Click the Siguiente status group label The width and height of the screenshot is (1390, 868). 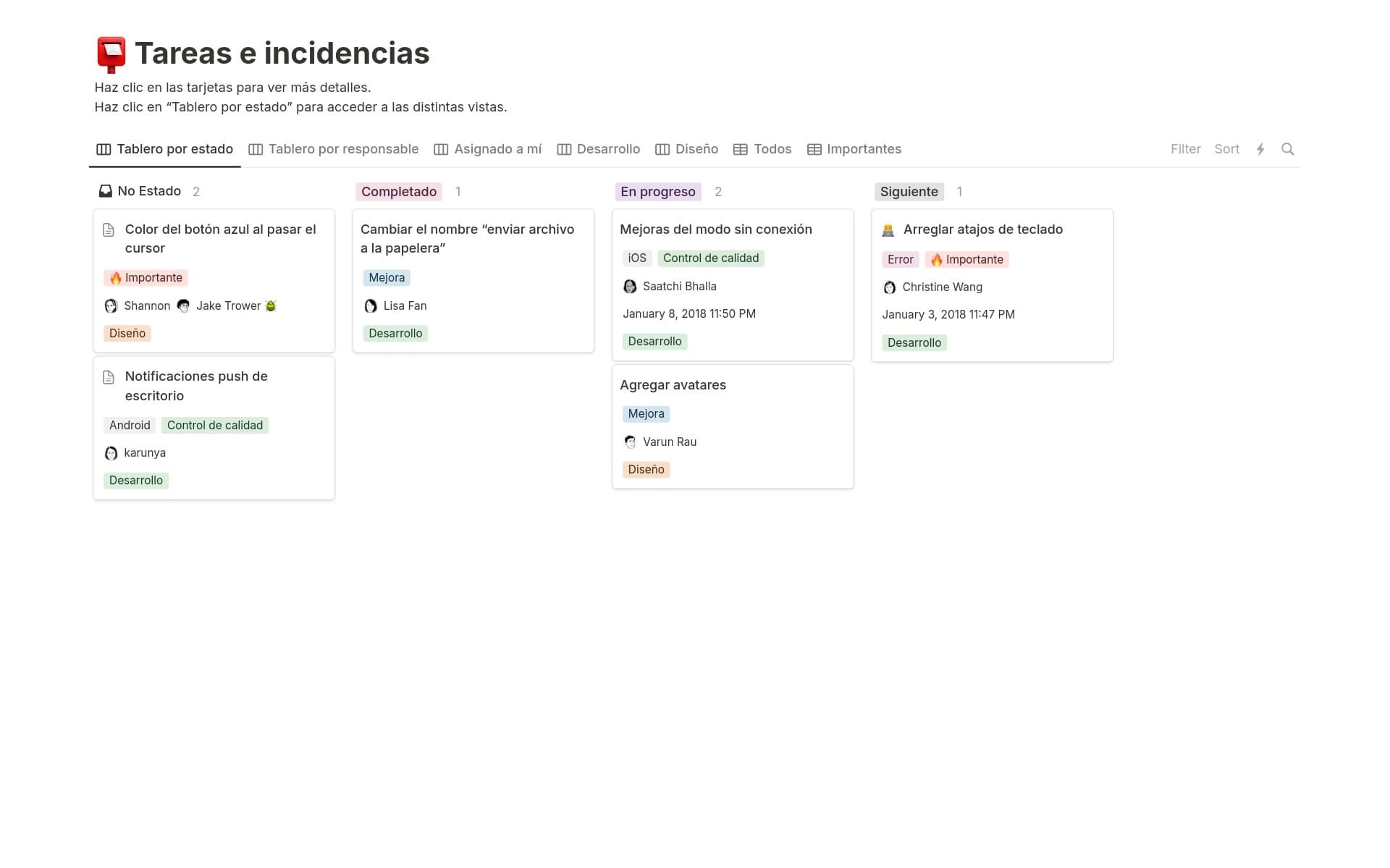pyautogui.click(x=909, y=192)
